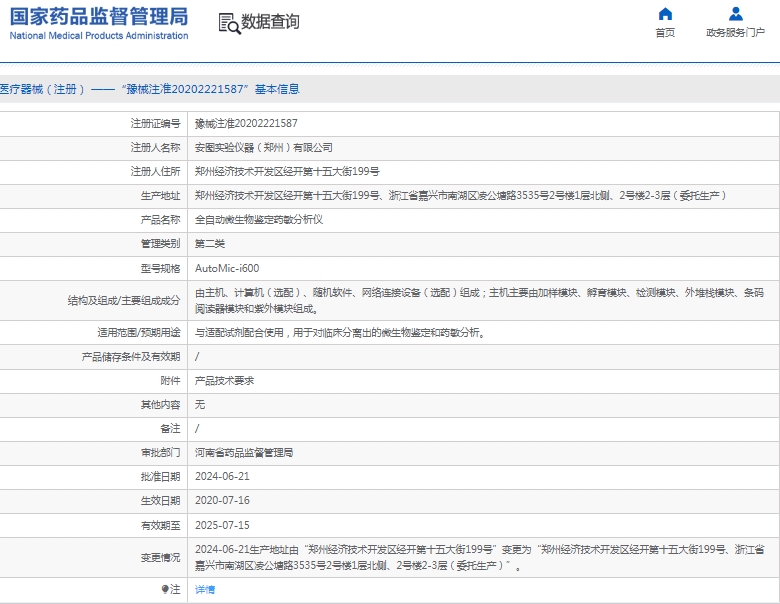Select the 产品技术要求 attachment value

224,381
